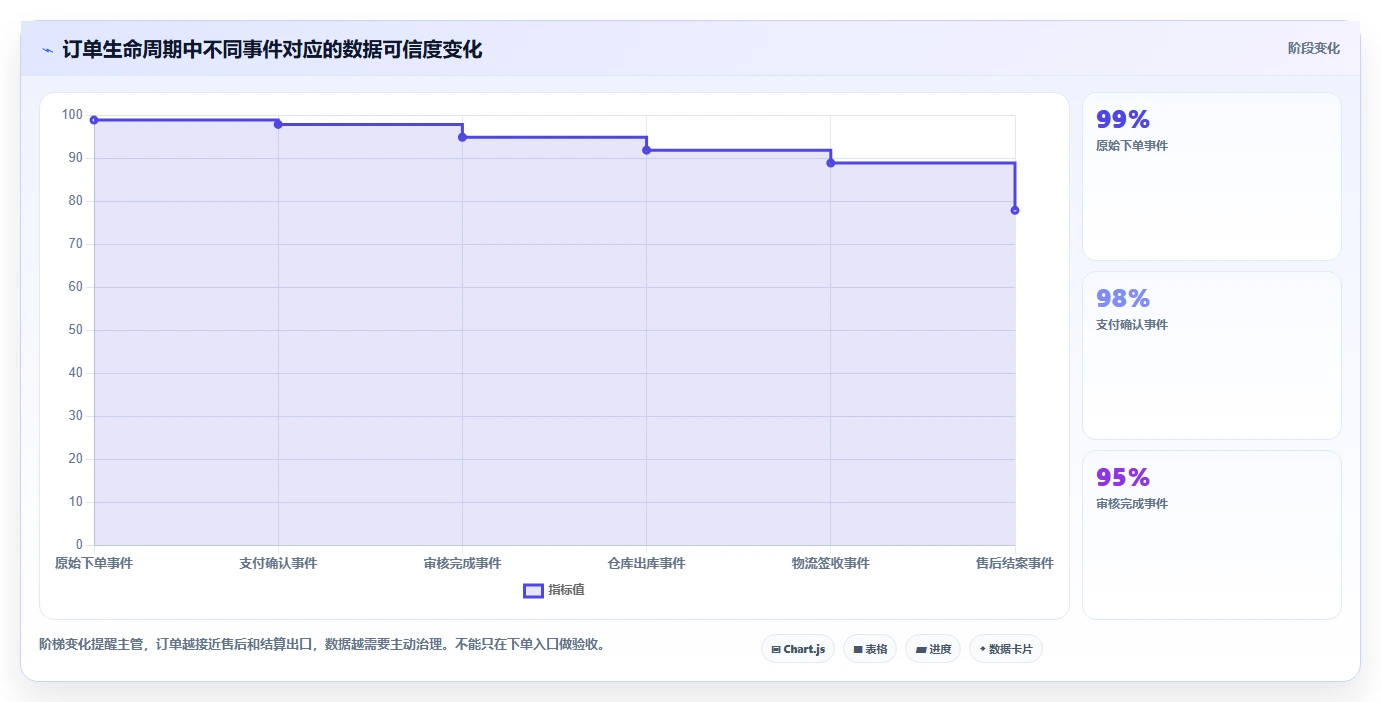1381x702 pixels.
Task: Click the 指标值 legend color box
Action: [x=533, y=590]
